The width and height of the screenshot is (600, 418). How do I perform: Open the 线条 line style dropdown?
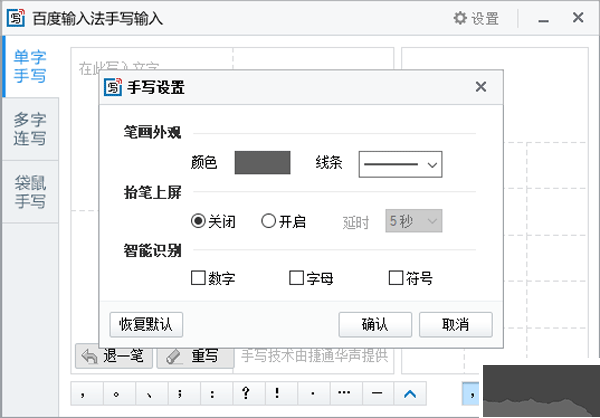(x=400, y=164)
